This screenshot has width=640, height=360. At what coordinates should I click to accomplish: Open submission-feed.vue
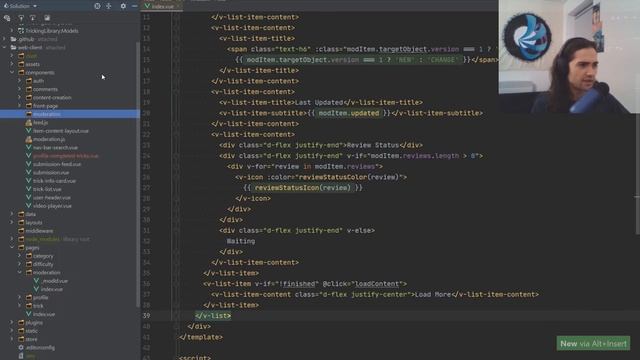click(x=57, y=164)
